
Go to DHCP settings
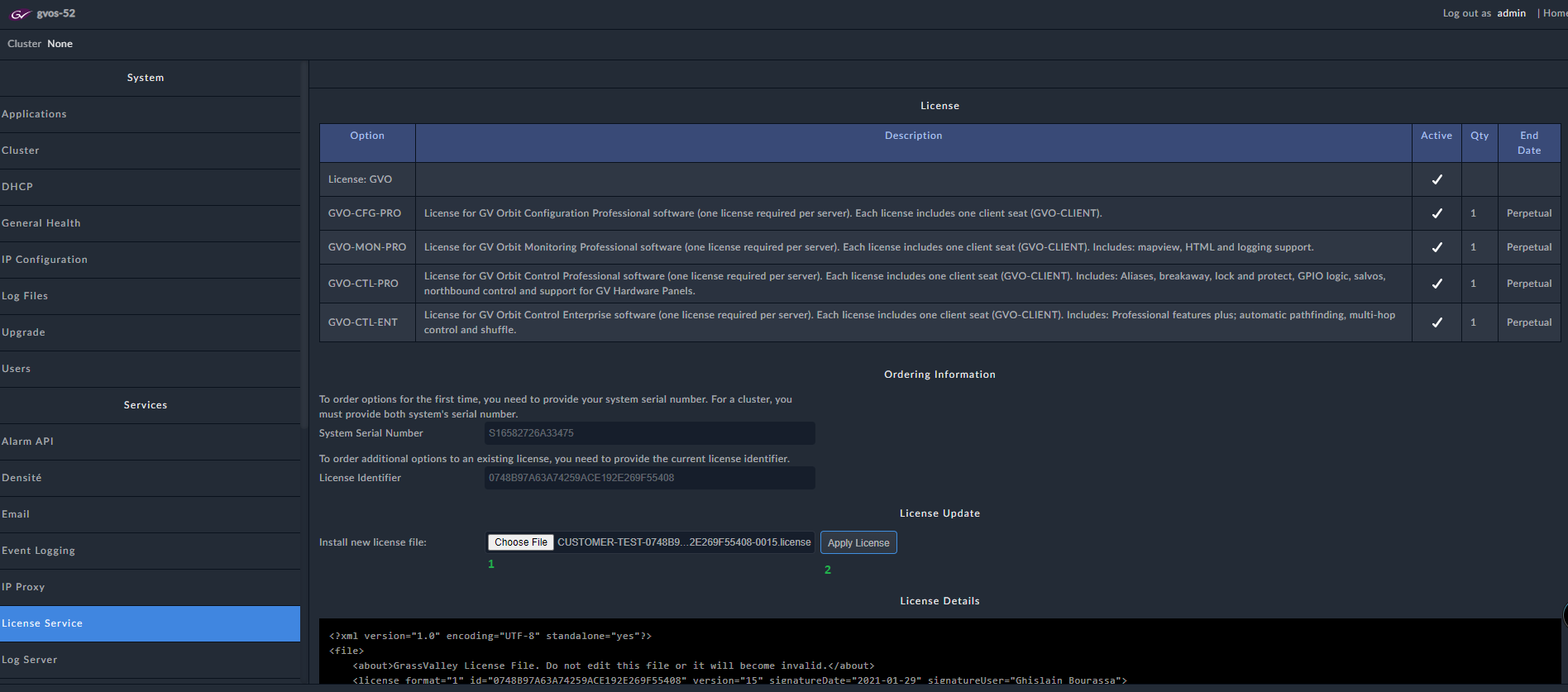[x=150, y=187]
